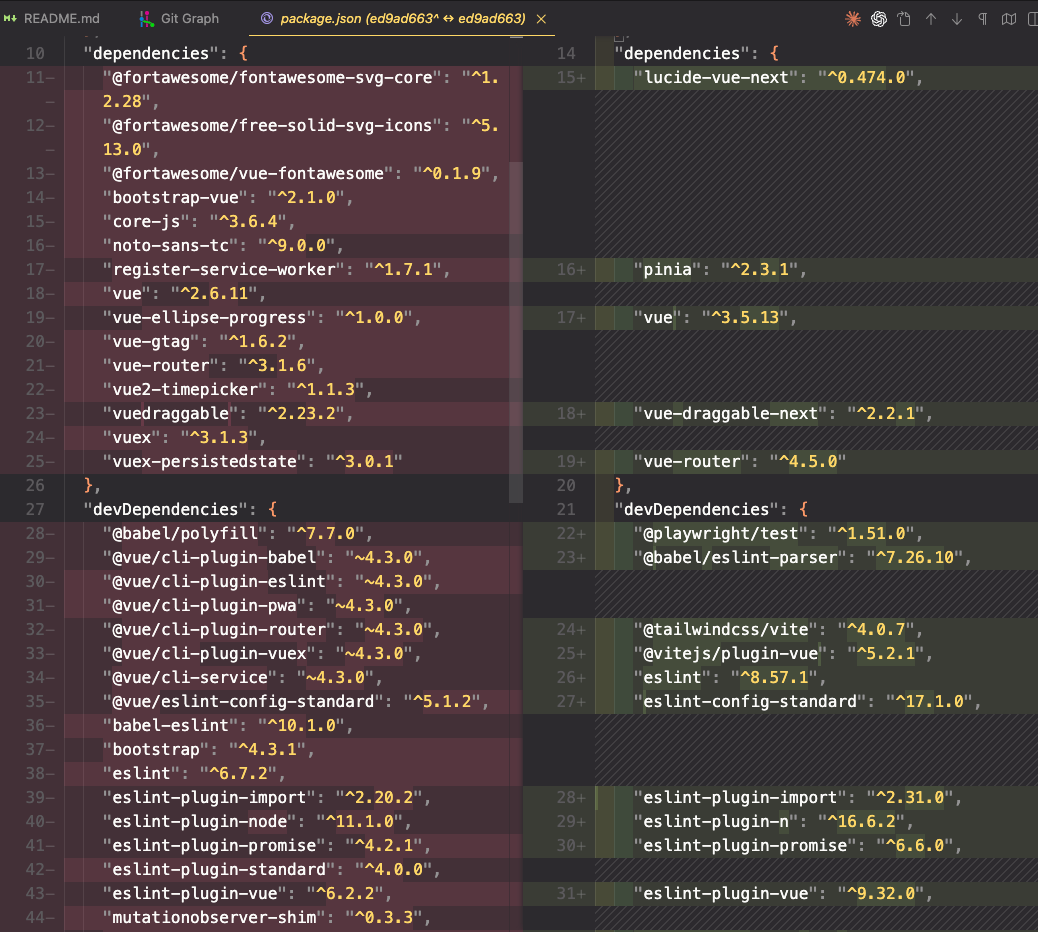This screenshot has height=932, width=1038.
Task: Toggle the map icon in editor toolbar
Action: [1009, 19]
